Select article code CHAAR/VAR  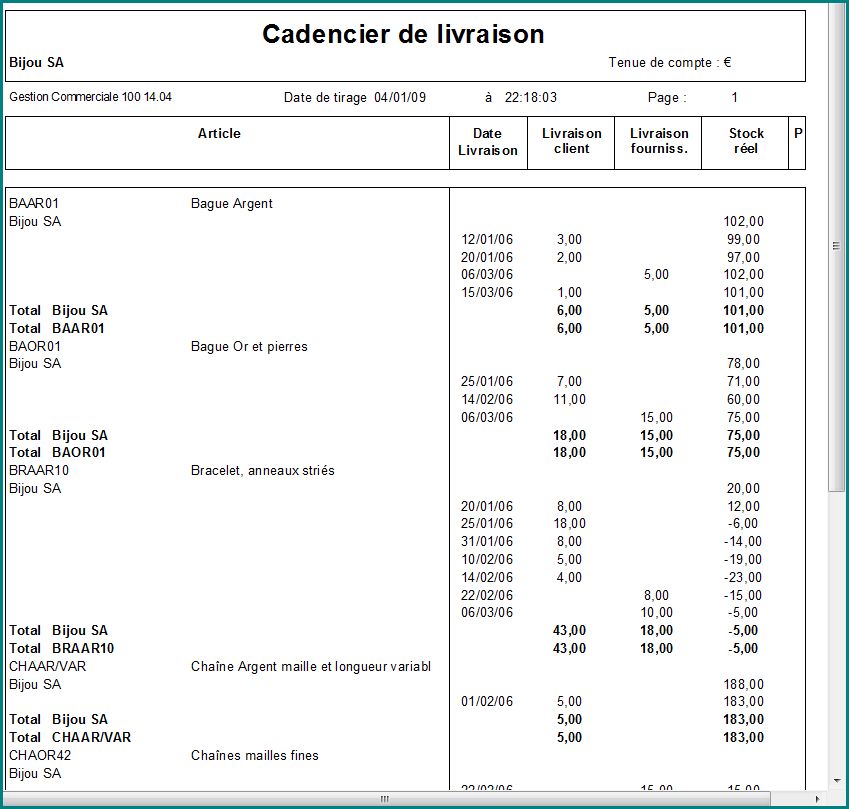point(48,667)
